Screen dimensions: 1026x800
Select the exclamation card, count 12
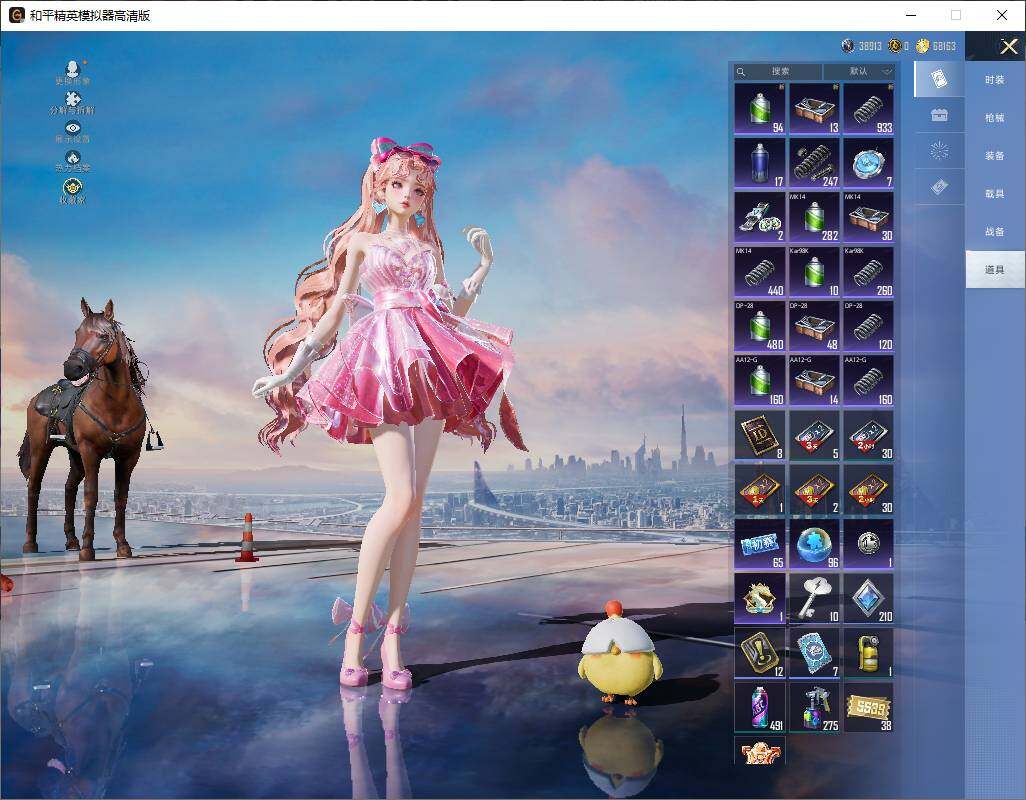[x=759, y=653]
